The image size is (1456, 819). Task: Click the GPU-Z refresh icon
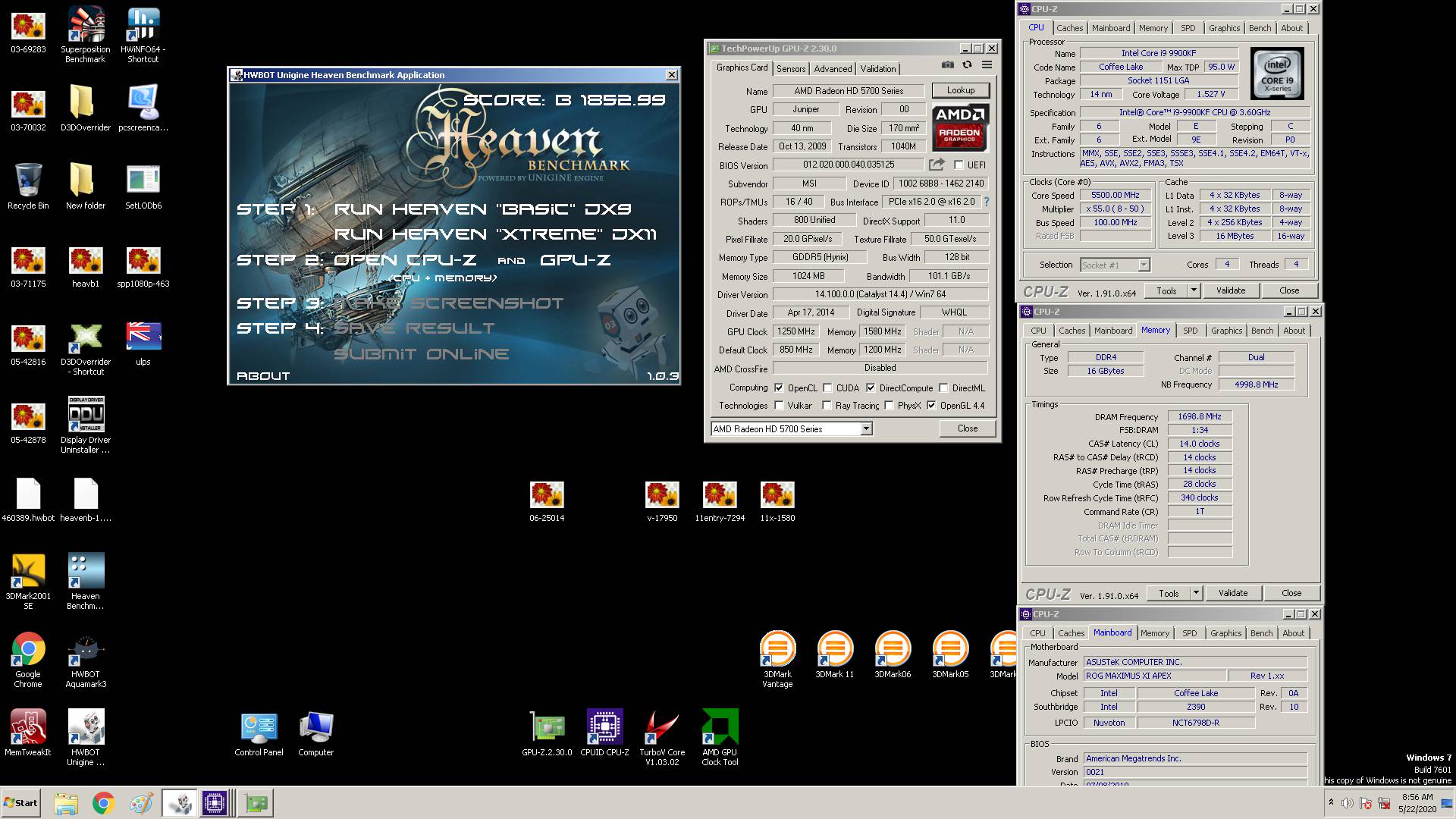(967, 66)
